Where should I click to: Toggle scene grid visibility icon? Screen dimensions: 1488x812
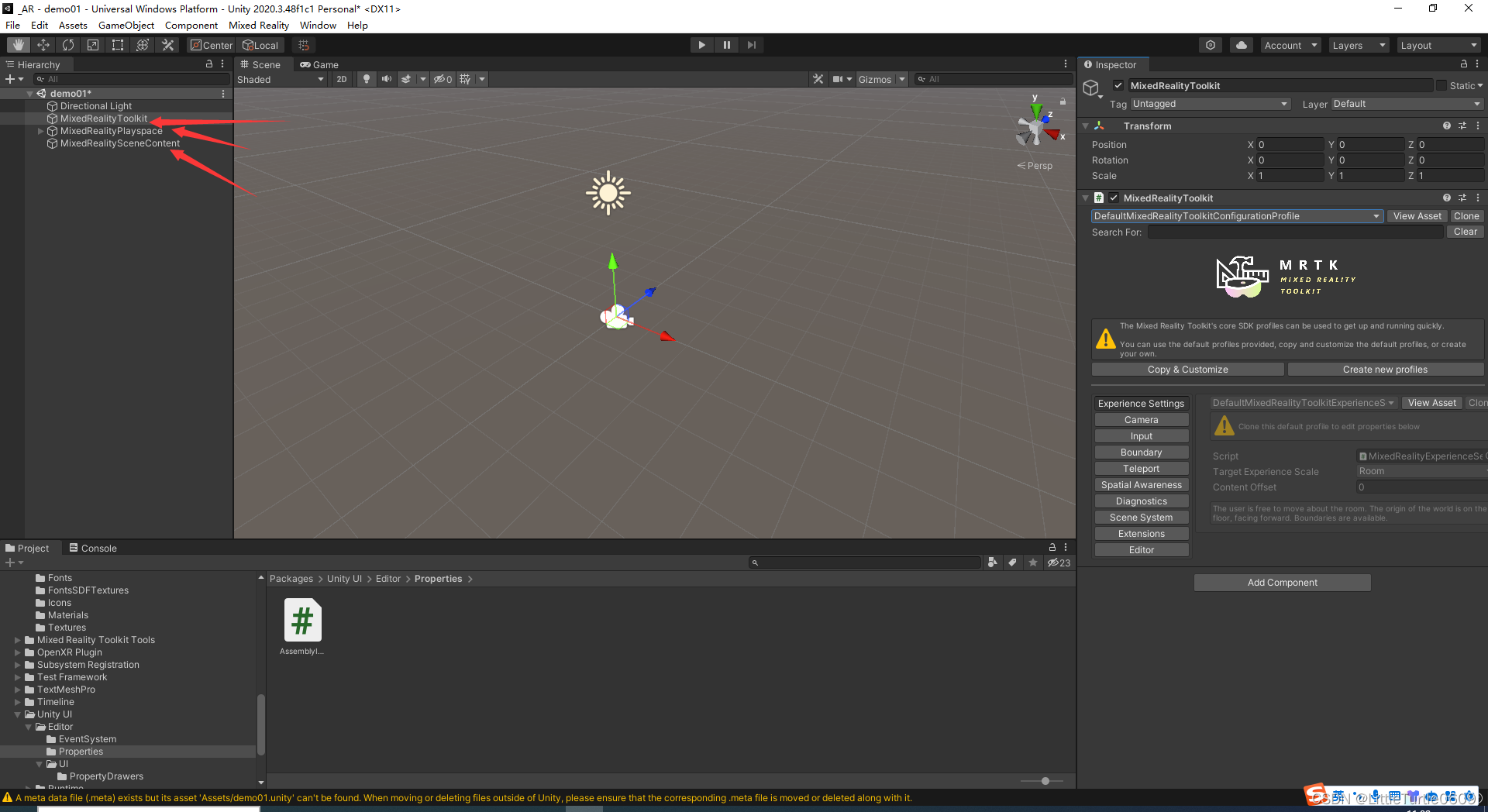point(465,79)
